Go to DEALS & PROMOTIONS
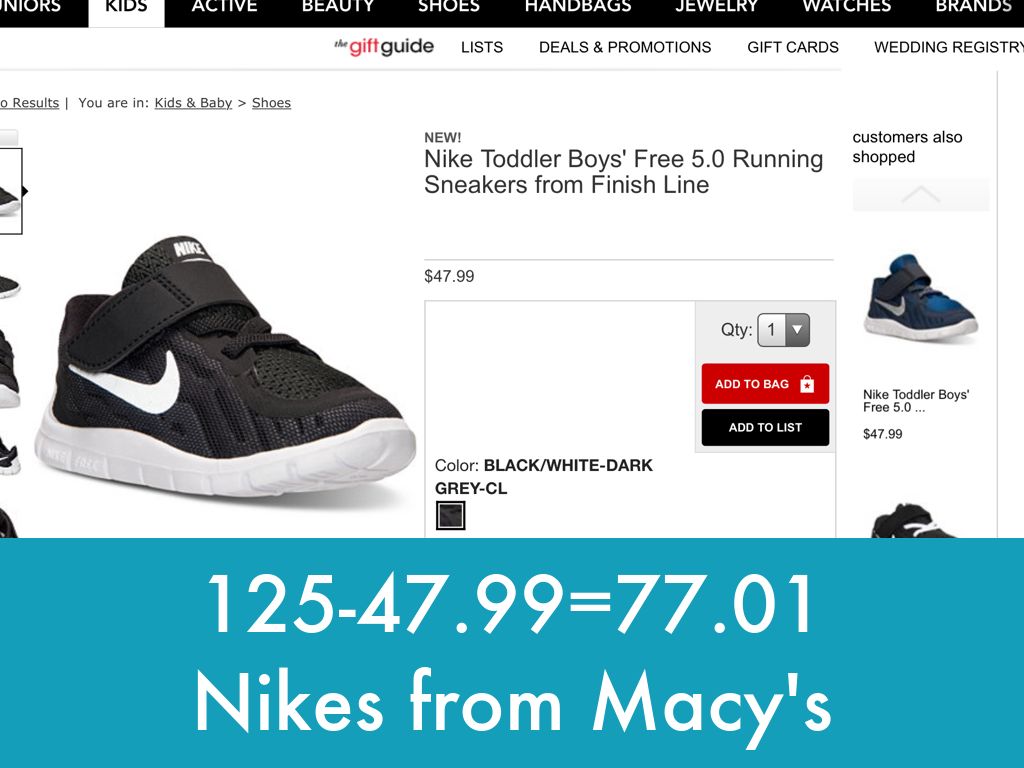 pyautogui.click(x=625, y=48)
